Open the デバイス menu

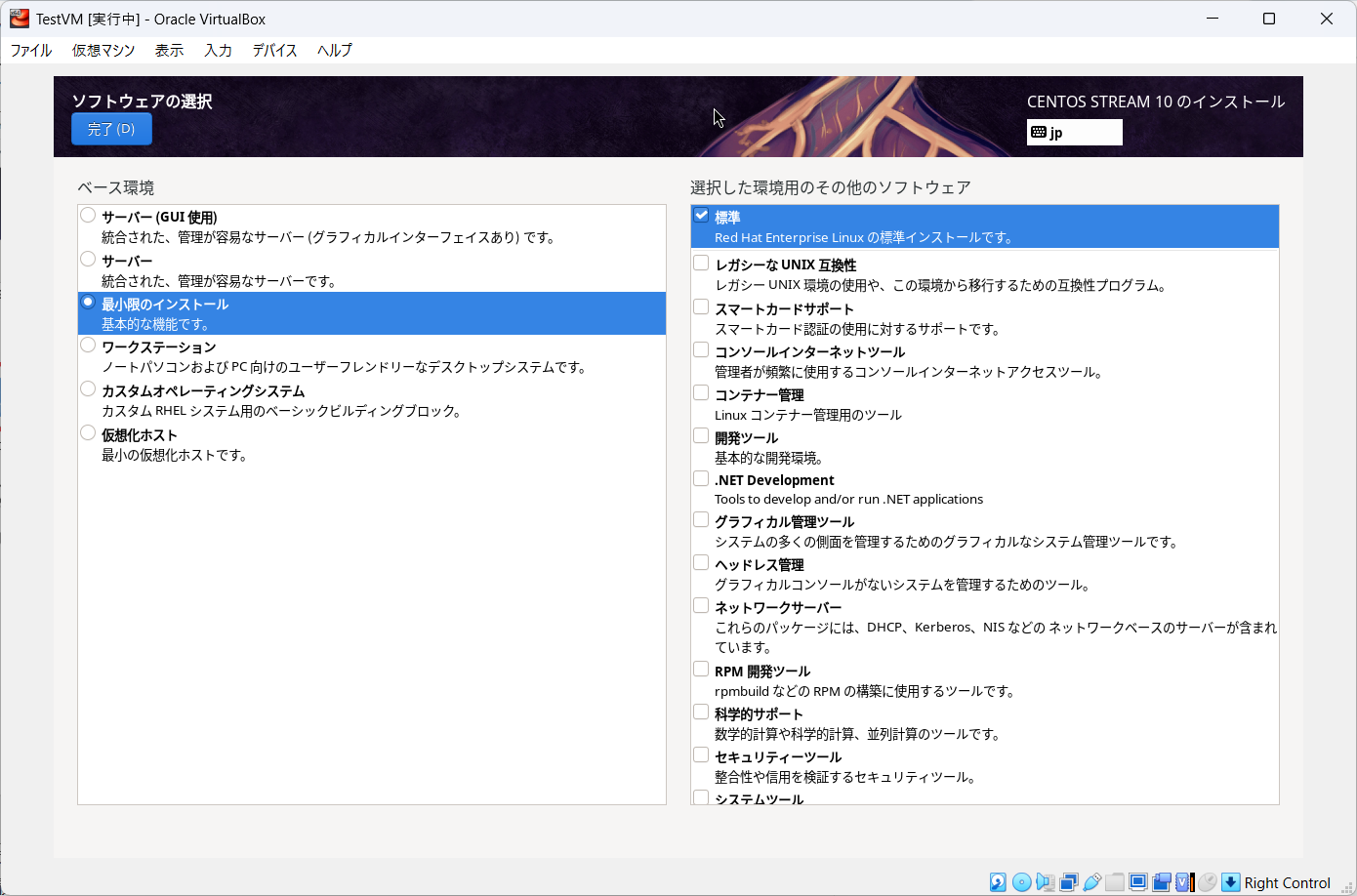coord(274,51)
